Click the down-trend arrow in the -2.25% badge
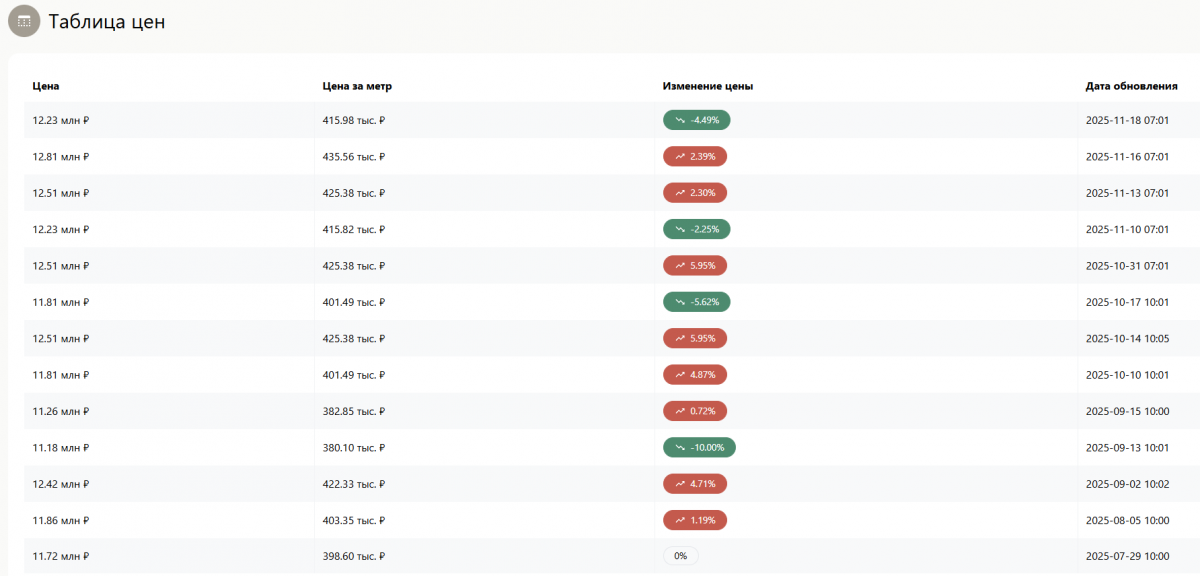This screenshot has height=576, width=1200. (680, 229)
